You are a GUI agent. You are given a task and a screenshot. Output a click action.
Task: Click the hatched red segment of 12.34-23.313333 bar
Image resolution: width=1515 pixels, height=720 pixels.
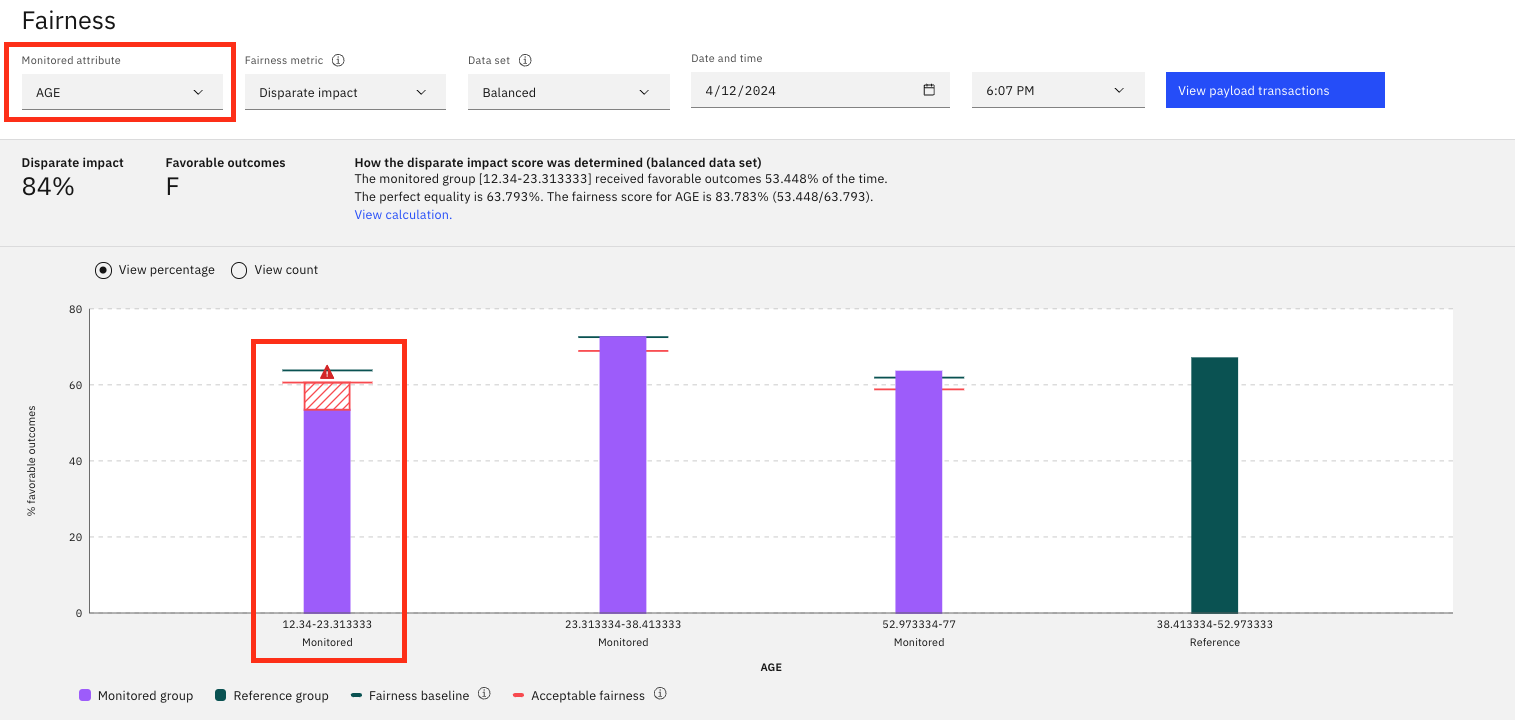tap(327, 396)
